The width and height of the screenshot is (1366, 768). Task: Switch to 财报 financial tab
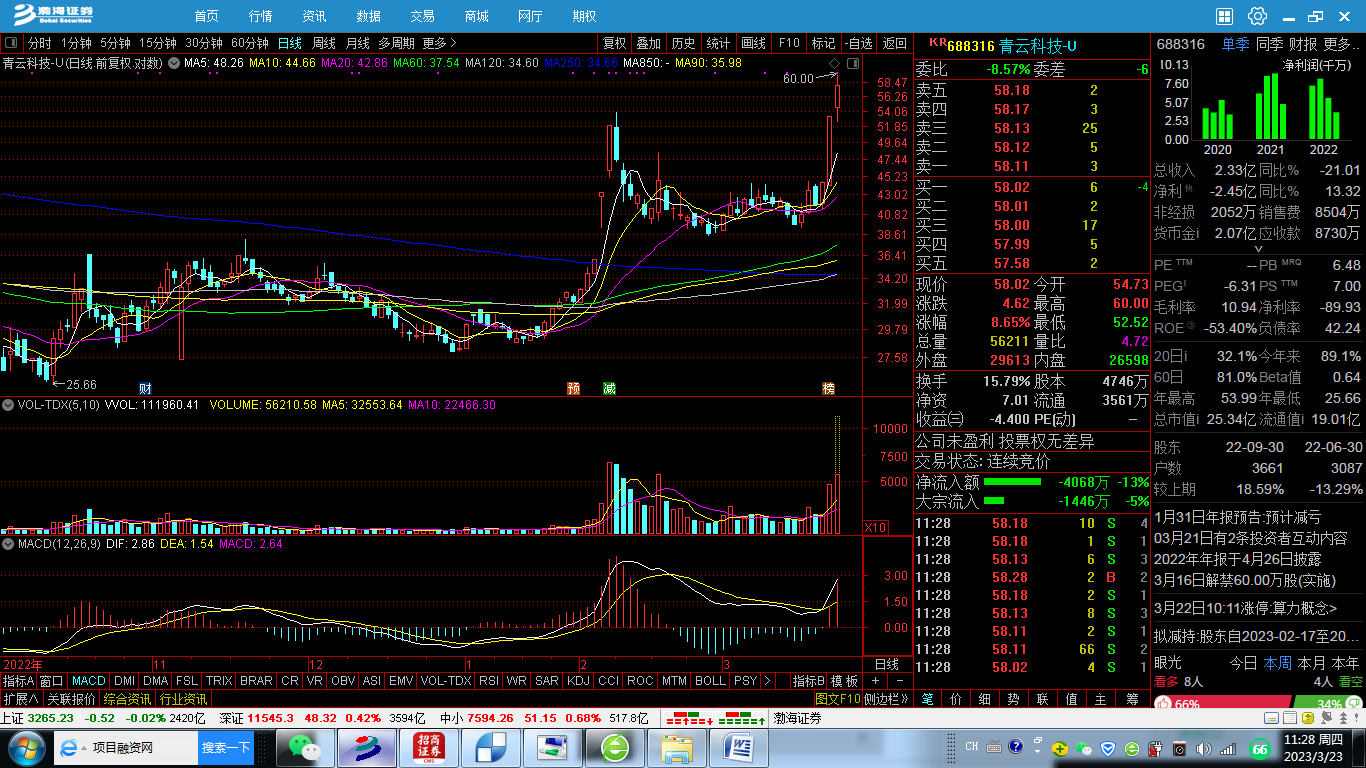[1303, 44]
